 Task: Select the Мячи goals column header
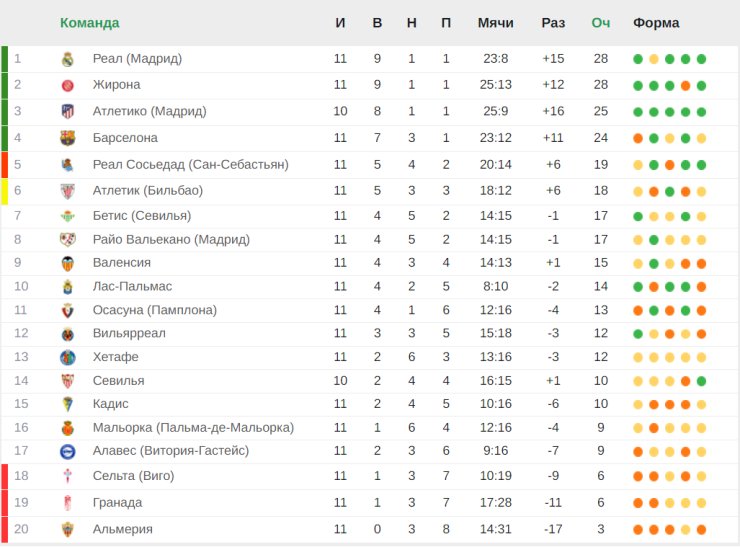(496, 23)
